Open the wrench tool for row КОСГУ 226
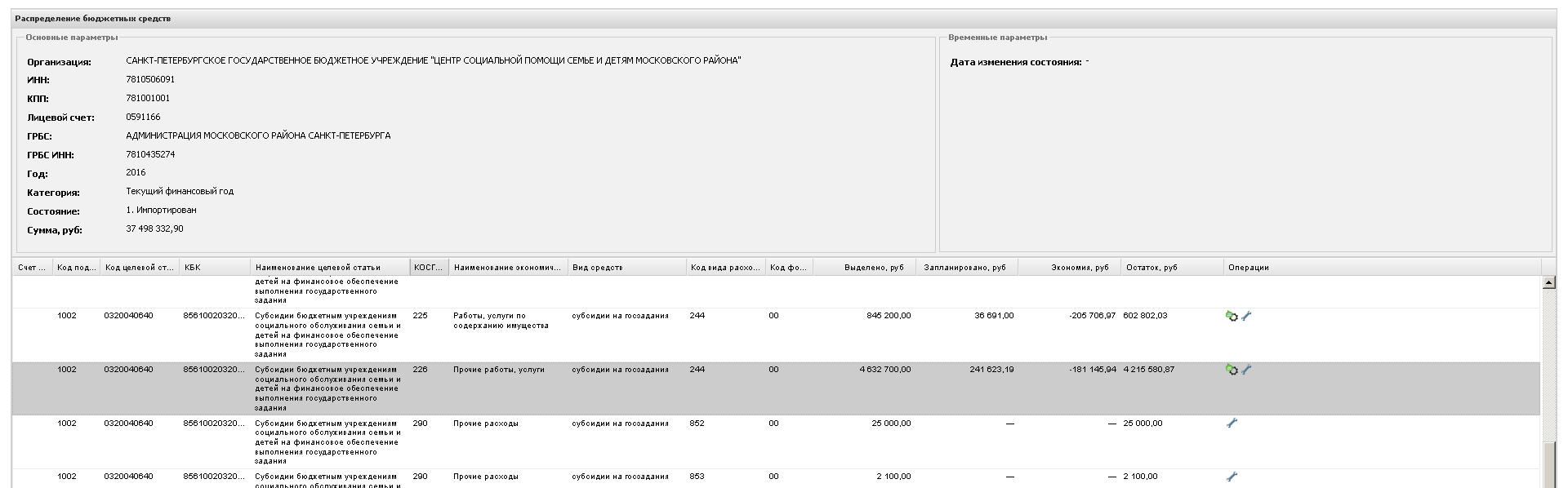 pyautogui.click(x=1246, y=370)
